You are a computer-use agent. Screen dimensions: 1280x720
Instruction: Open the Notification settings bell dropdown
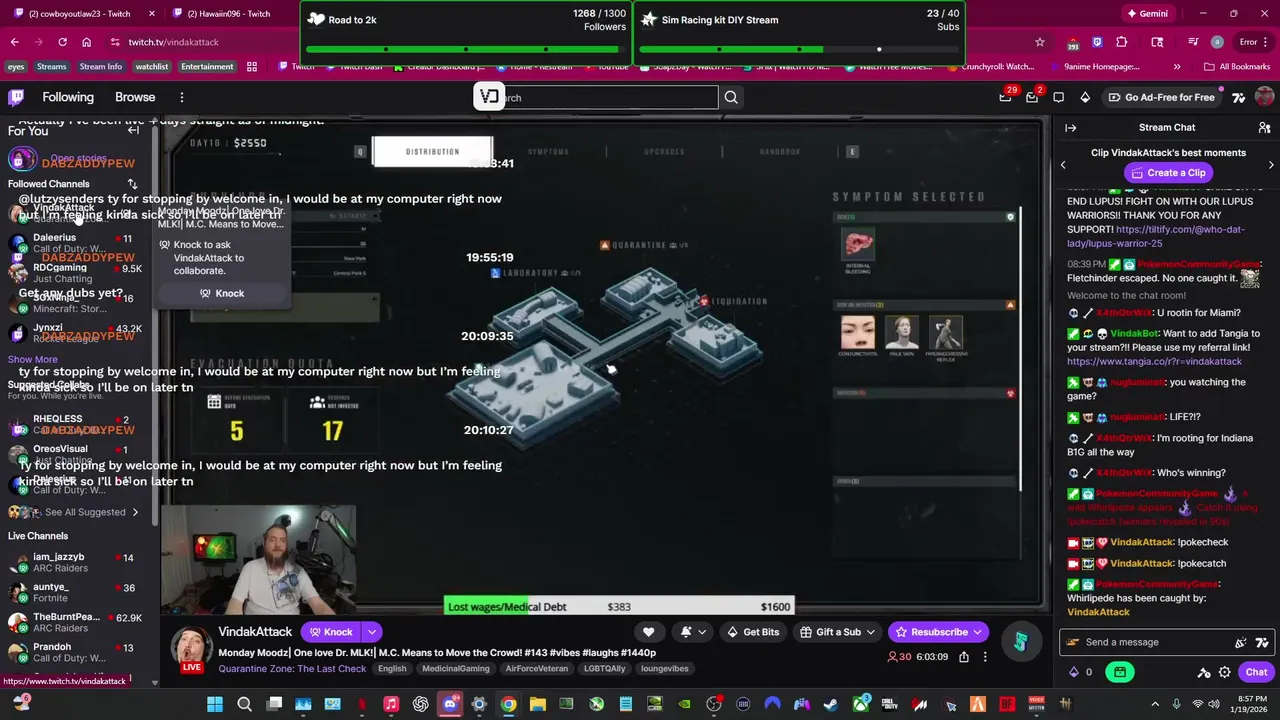click(x=693, y=632)
